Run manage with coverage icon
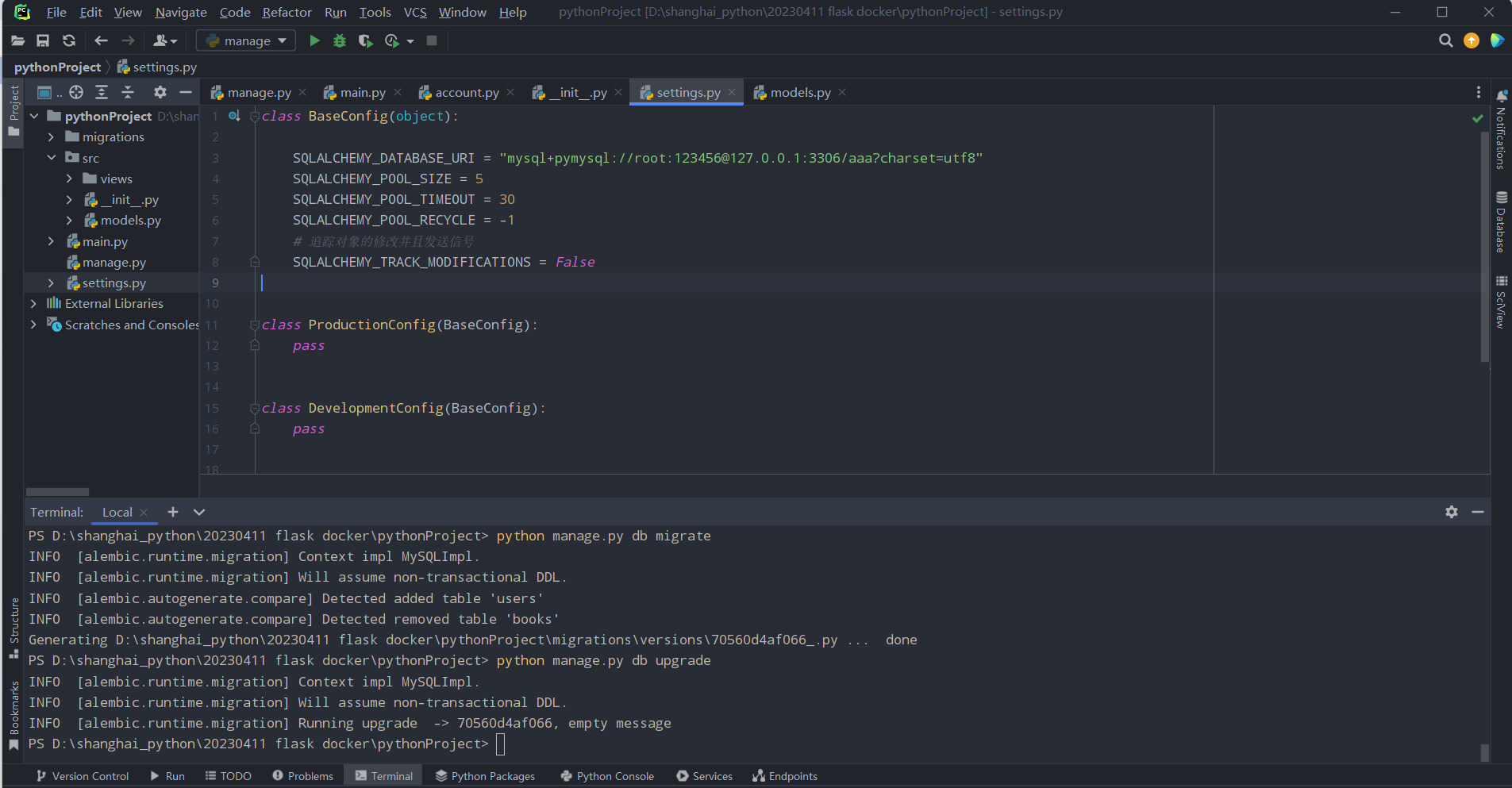This screenshot has height=788, width=1512. coord(365,40)
